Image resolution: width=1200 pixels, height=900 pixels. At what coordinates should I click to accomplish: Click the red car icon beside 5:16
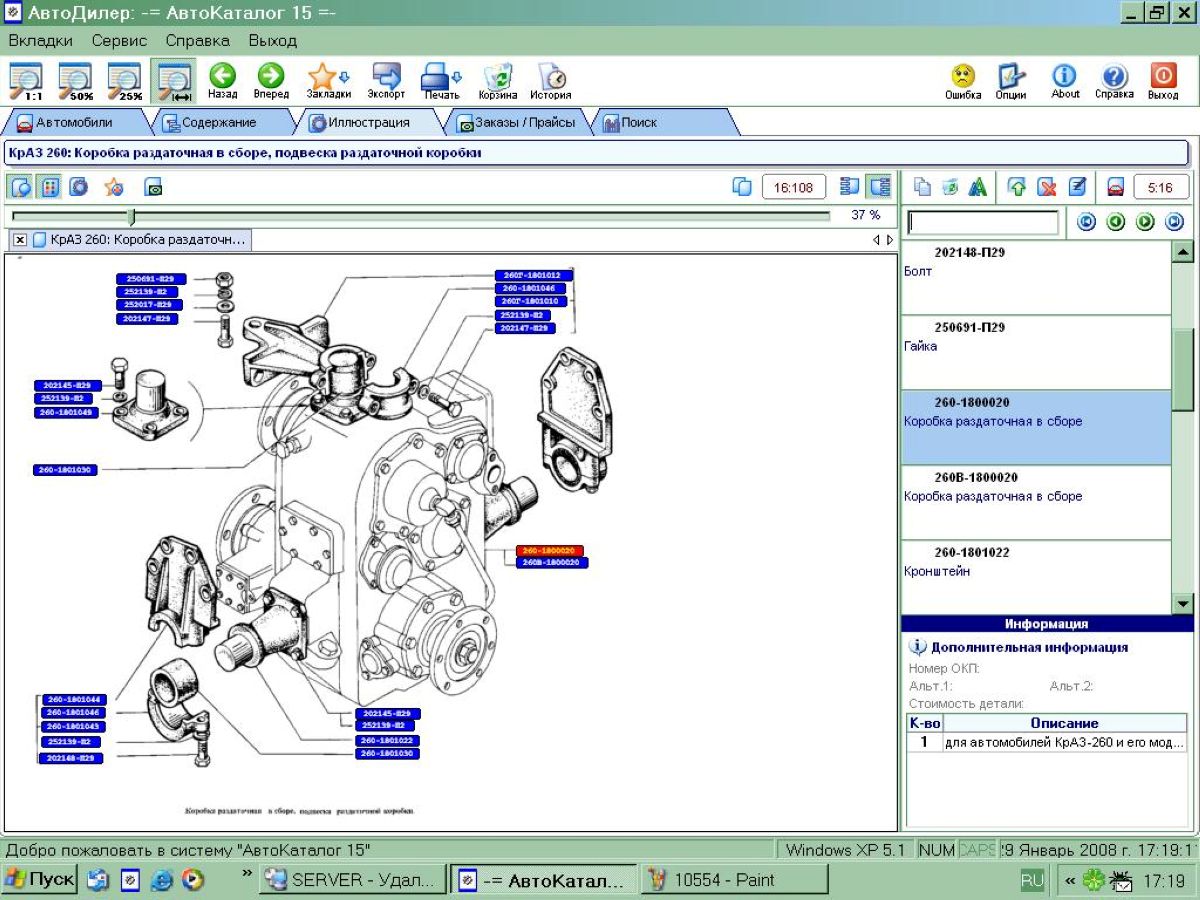pyautogui.click(x=1116, y=187)
